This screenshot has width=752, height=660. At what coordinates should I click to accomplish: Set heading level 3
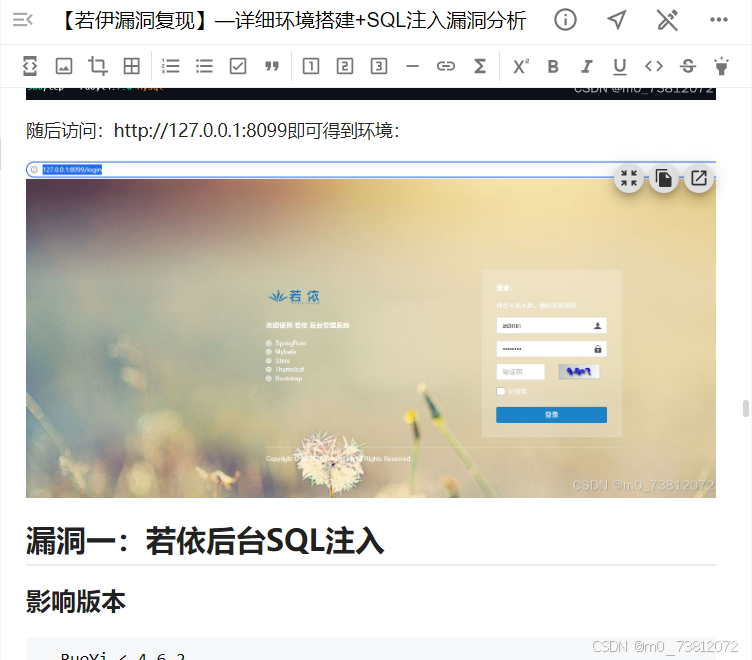pyautogui.click(x=379, y=66)
